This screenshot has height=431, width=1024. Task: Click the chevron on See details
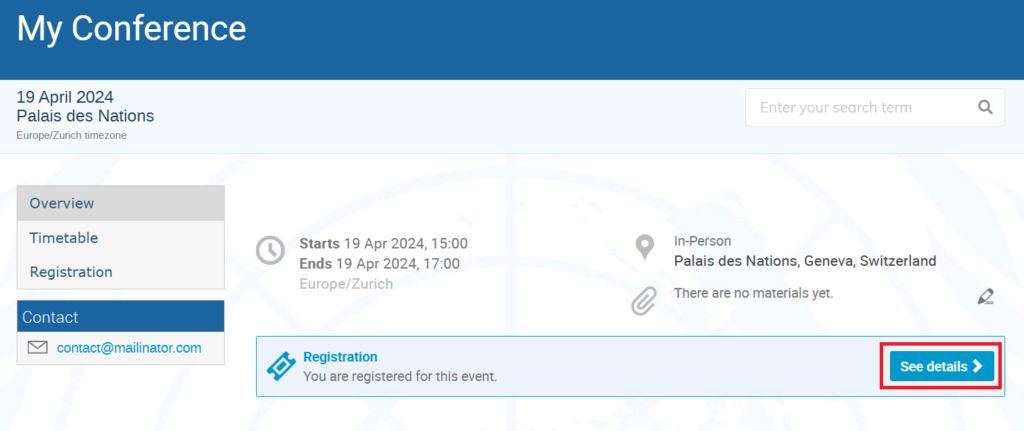[978, 366]
